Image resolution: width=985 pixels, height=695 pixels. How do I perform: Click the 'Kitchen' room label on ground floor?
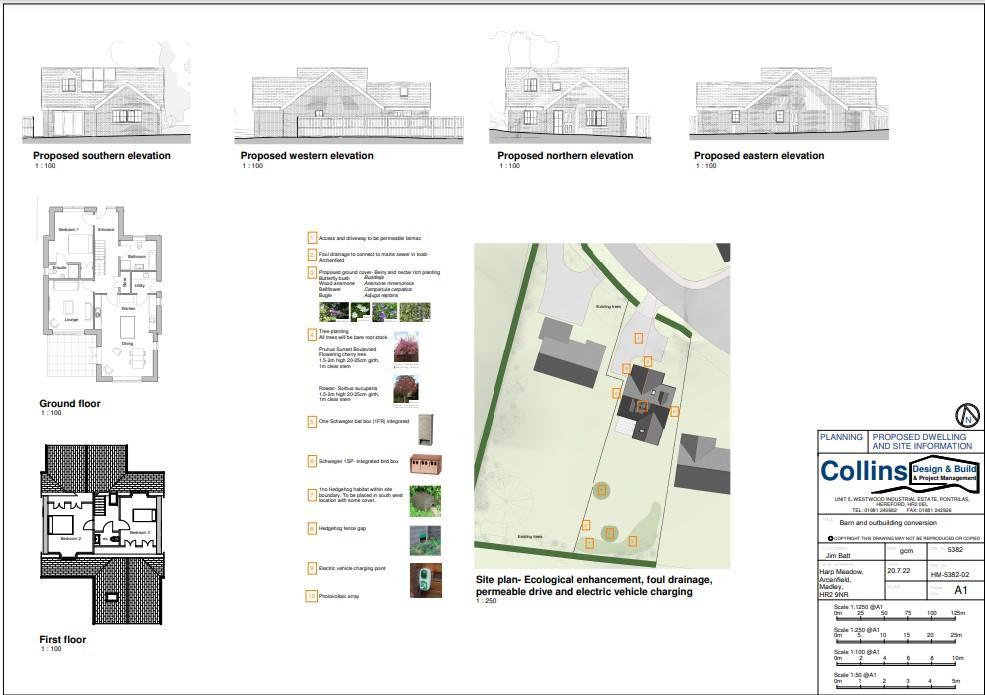[x=128, y=309]
